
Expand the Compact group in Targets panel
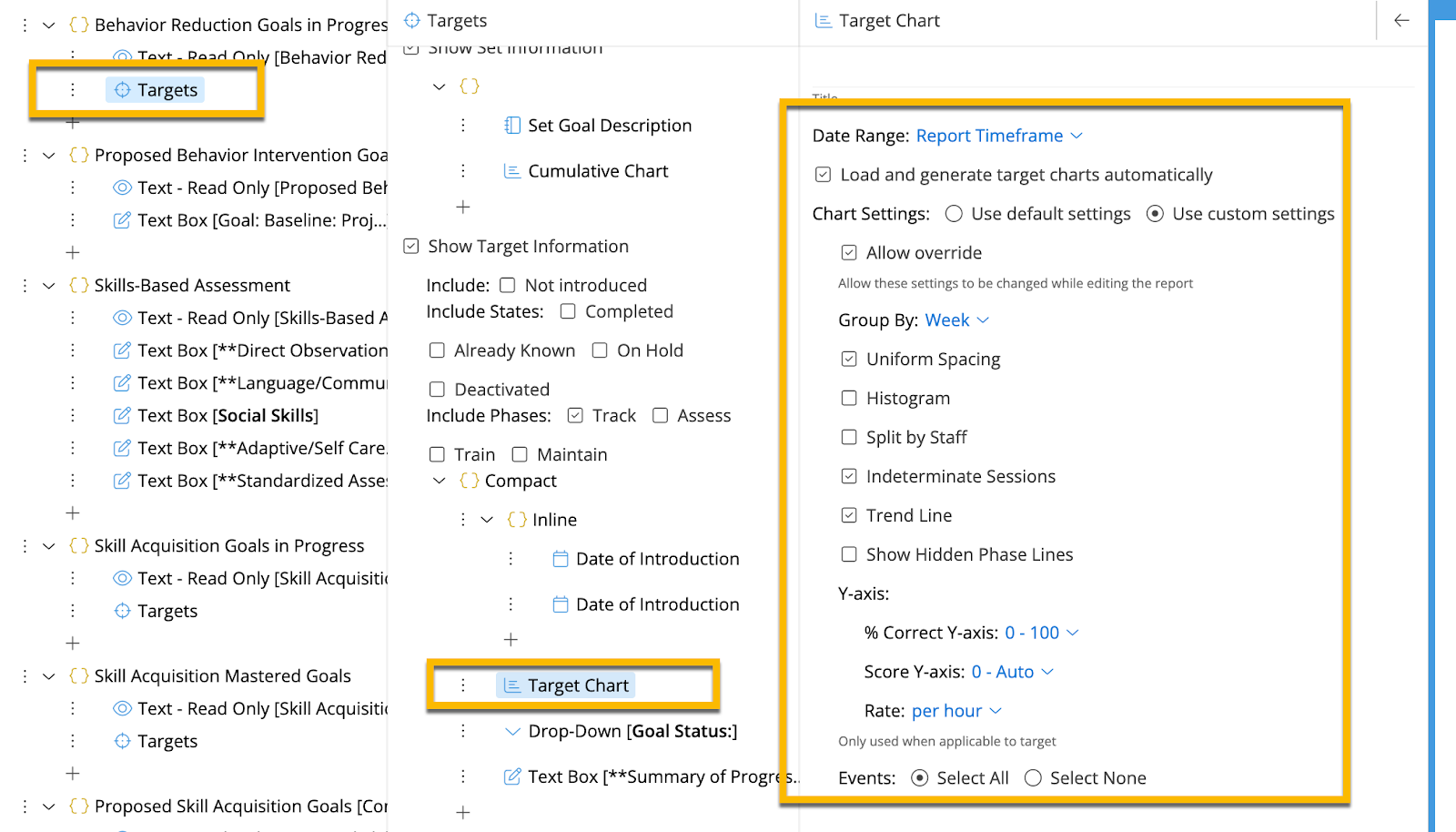(440, 481)
